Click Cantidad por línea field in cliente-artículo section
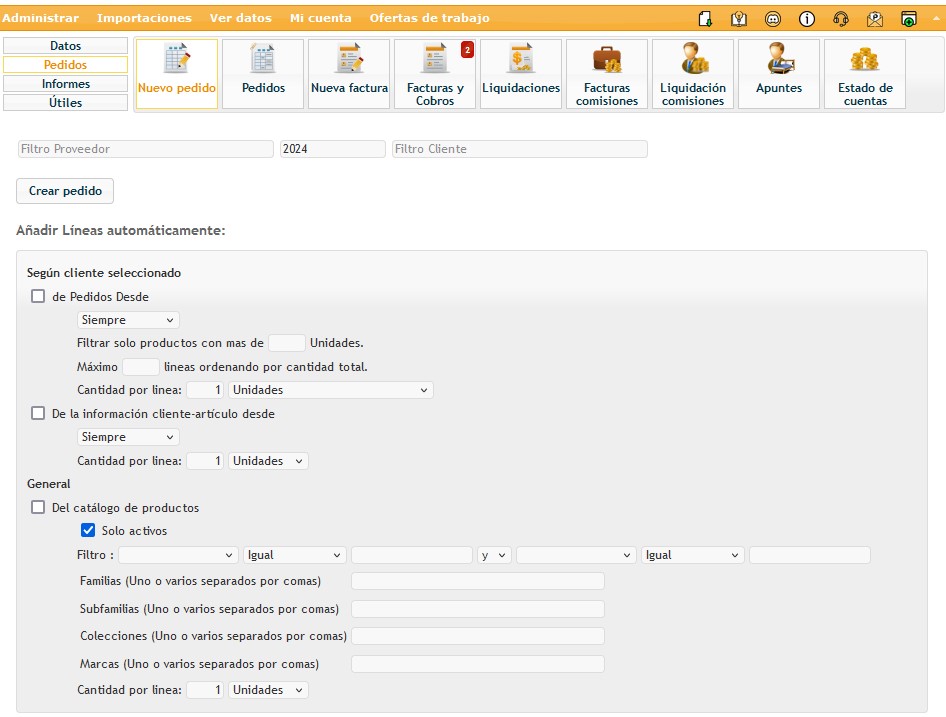This screenshot has height=717, width=946. coord(205,461)
